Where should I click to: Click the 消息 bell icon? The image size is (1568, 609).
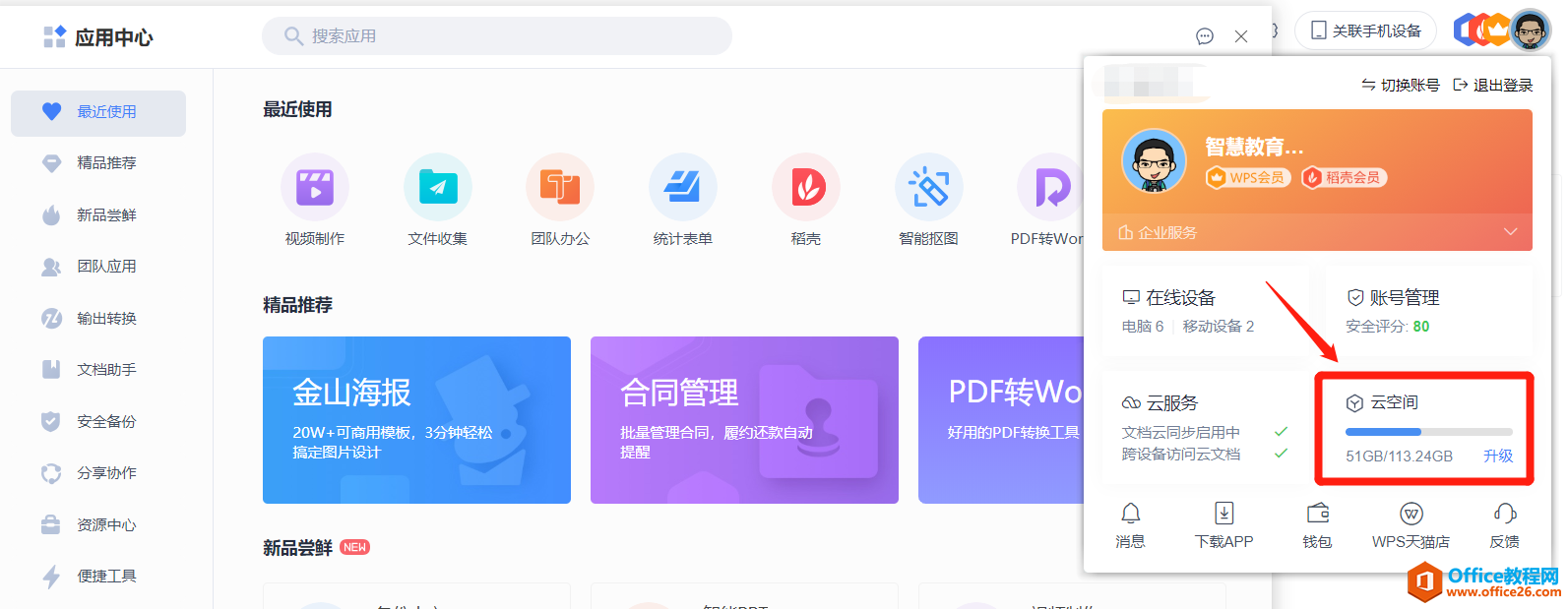[x=1131, y=513]
